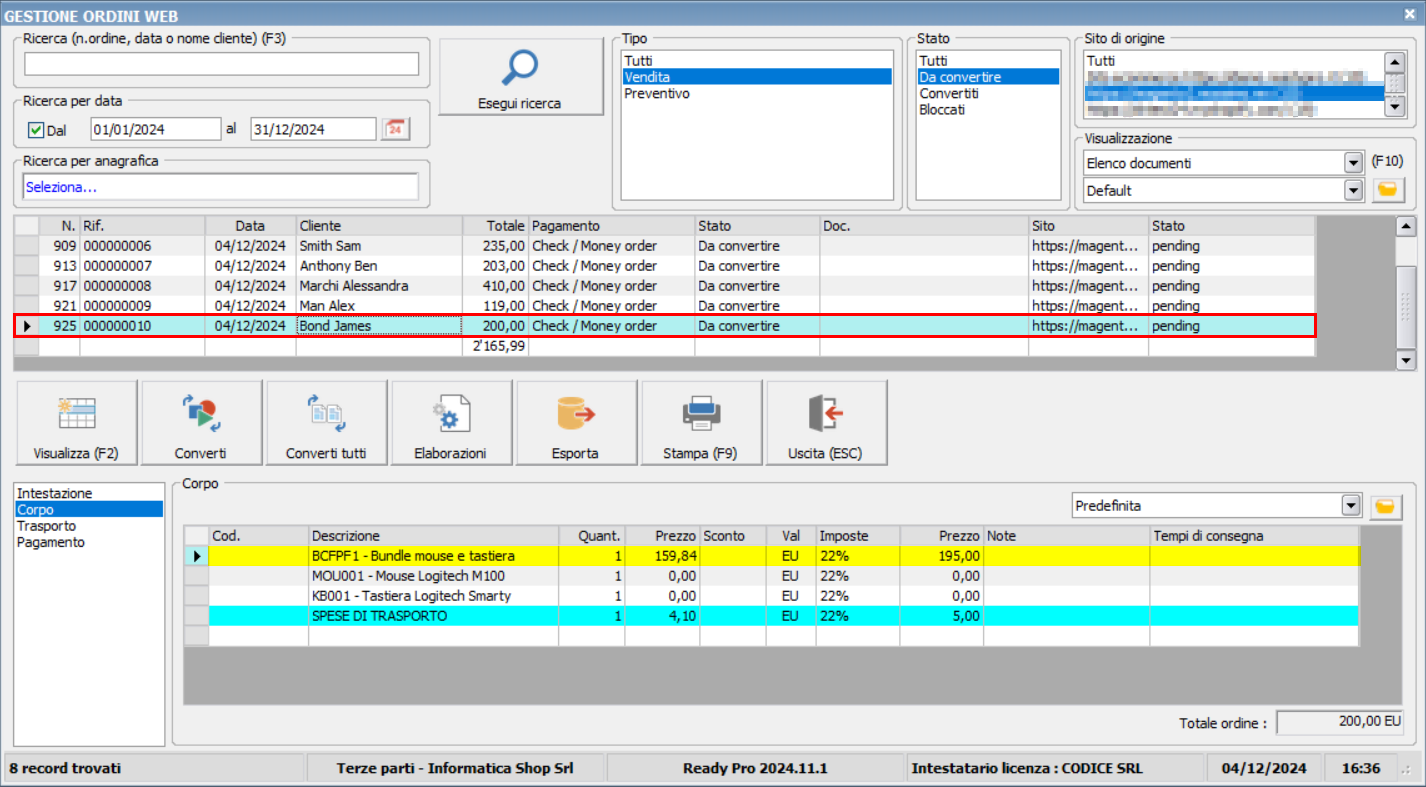Viewport: 1426px width, 787px height.
Task: Click the Esporta button
Action: pos(575,423)
